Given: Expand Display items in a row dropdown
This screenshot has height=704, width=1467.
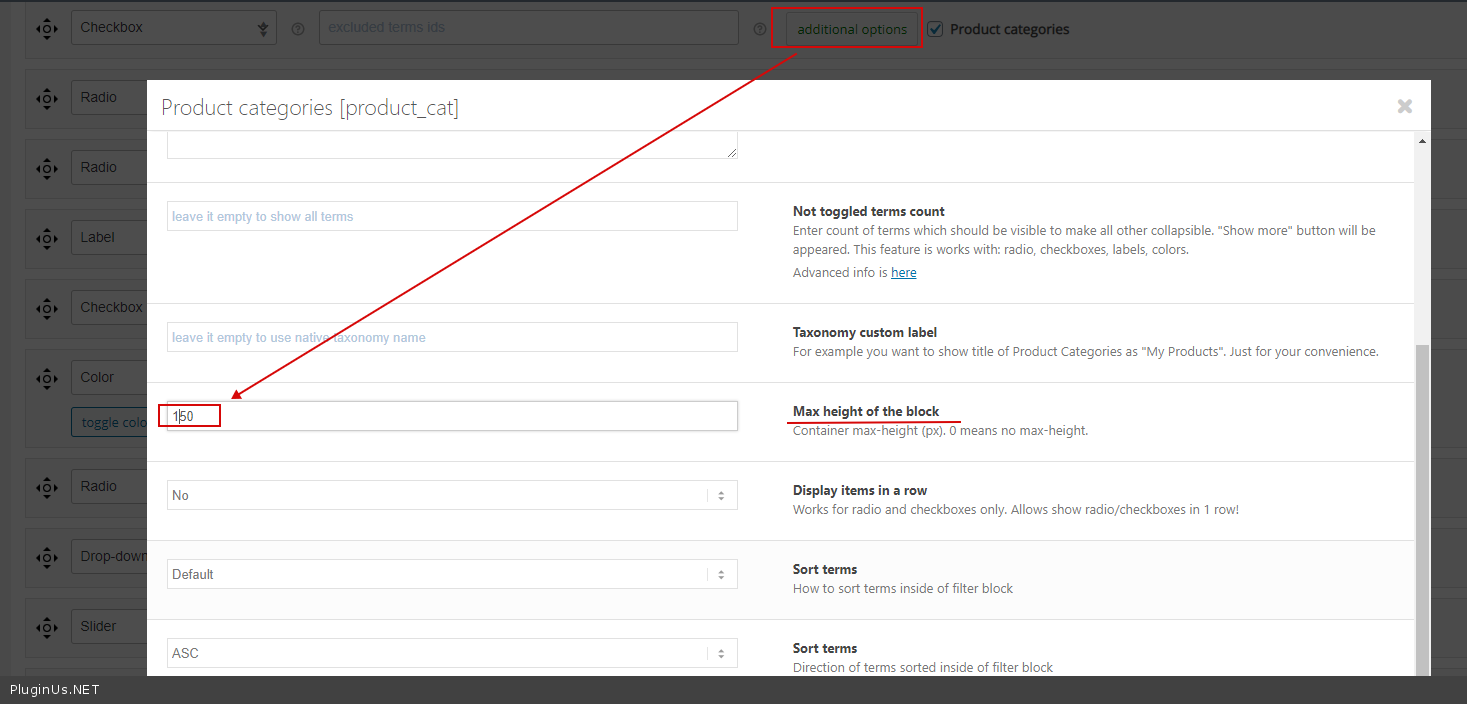Looking at the screenshot, I should (x=452, y=495).
